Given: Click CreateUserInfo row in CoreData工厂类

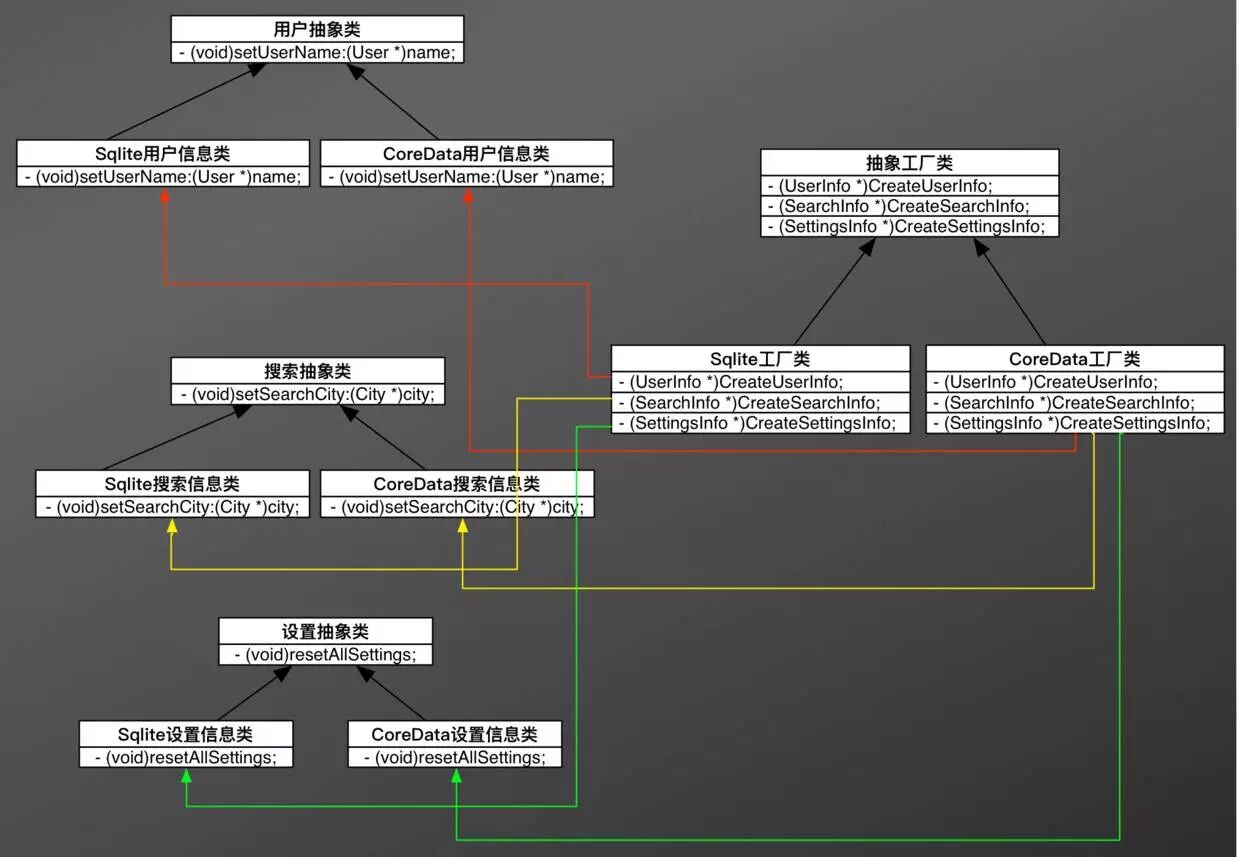Looking at the screenshot, I should (1075, 381).
